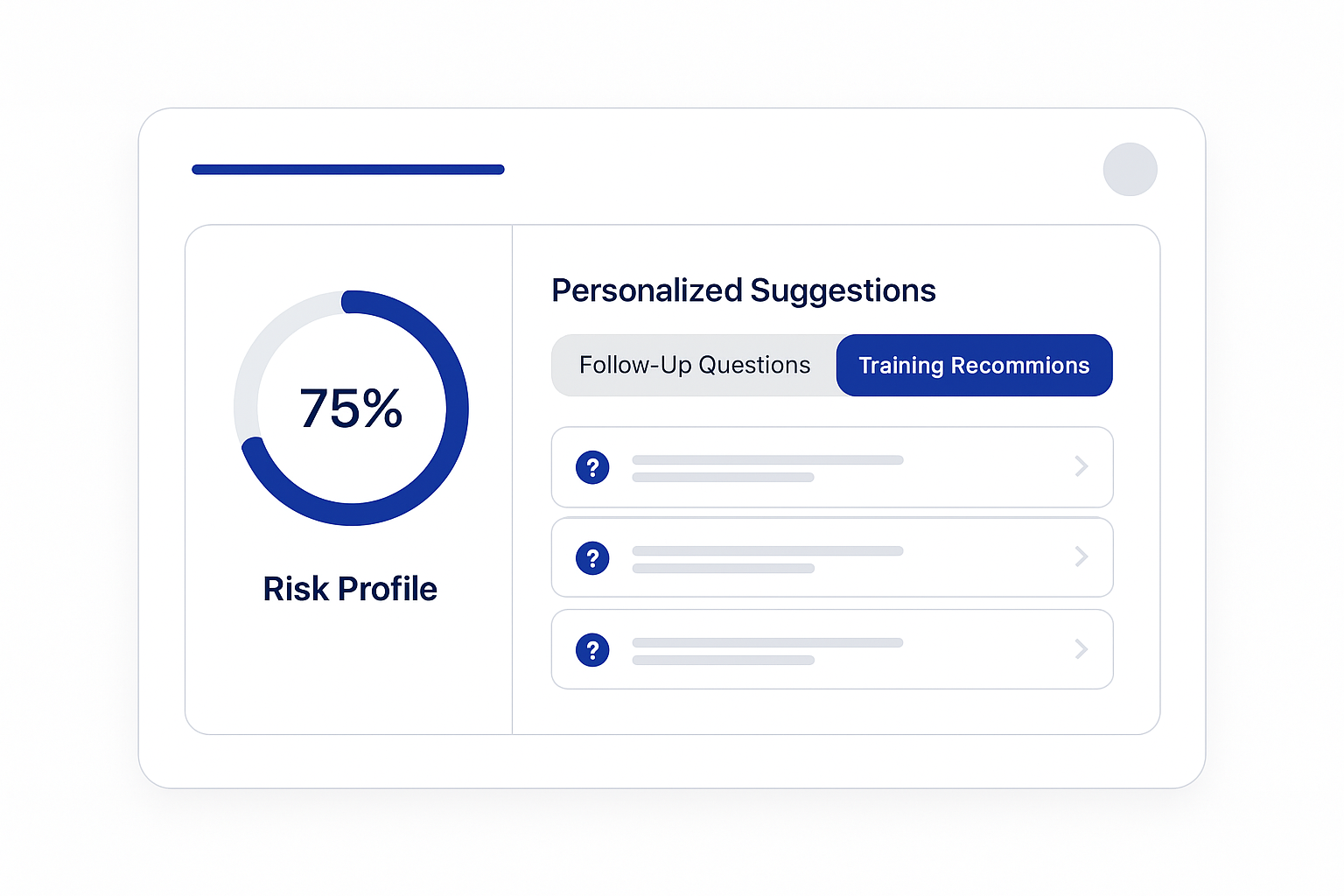This screenshot has width=1344, height=896.
Task: Click placeholder text in third suggestion
Action: pyautogui.click(x=767, y=651)
